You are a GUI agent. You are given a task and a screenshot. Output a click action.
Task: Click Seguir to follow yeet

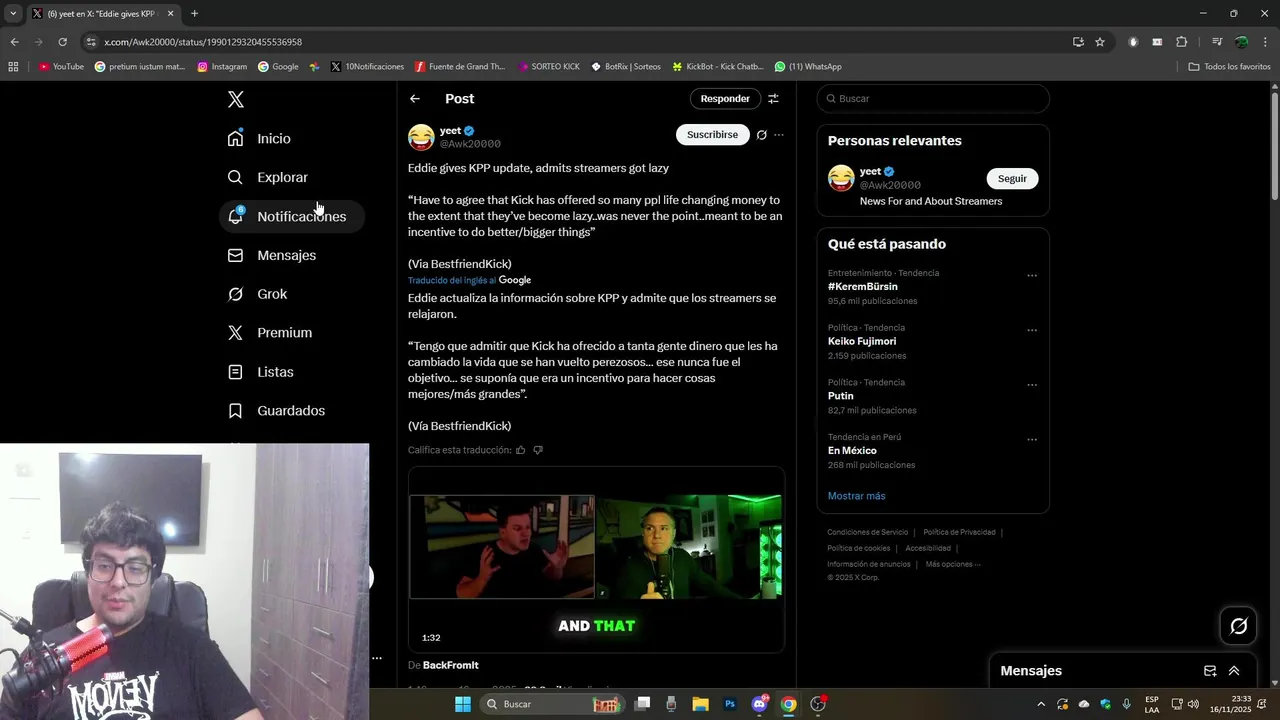(1012, 178)
